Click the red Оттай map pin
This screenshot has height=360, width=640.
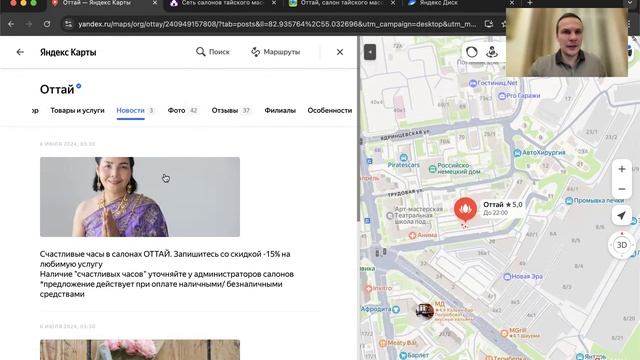(x=465, y=209)
